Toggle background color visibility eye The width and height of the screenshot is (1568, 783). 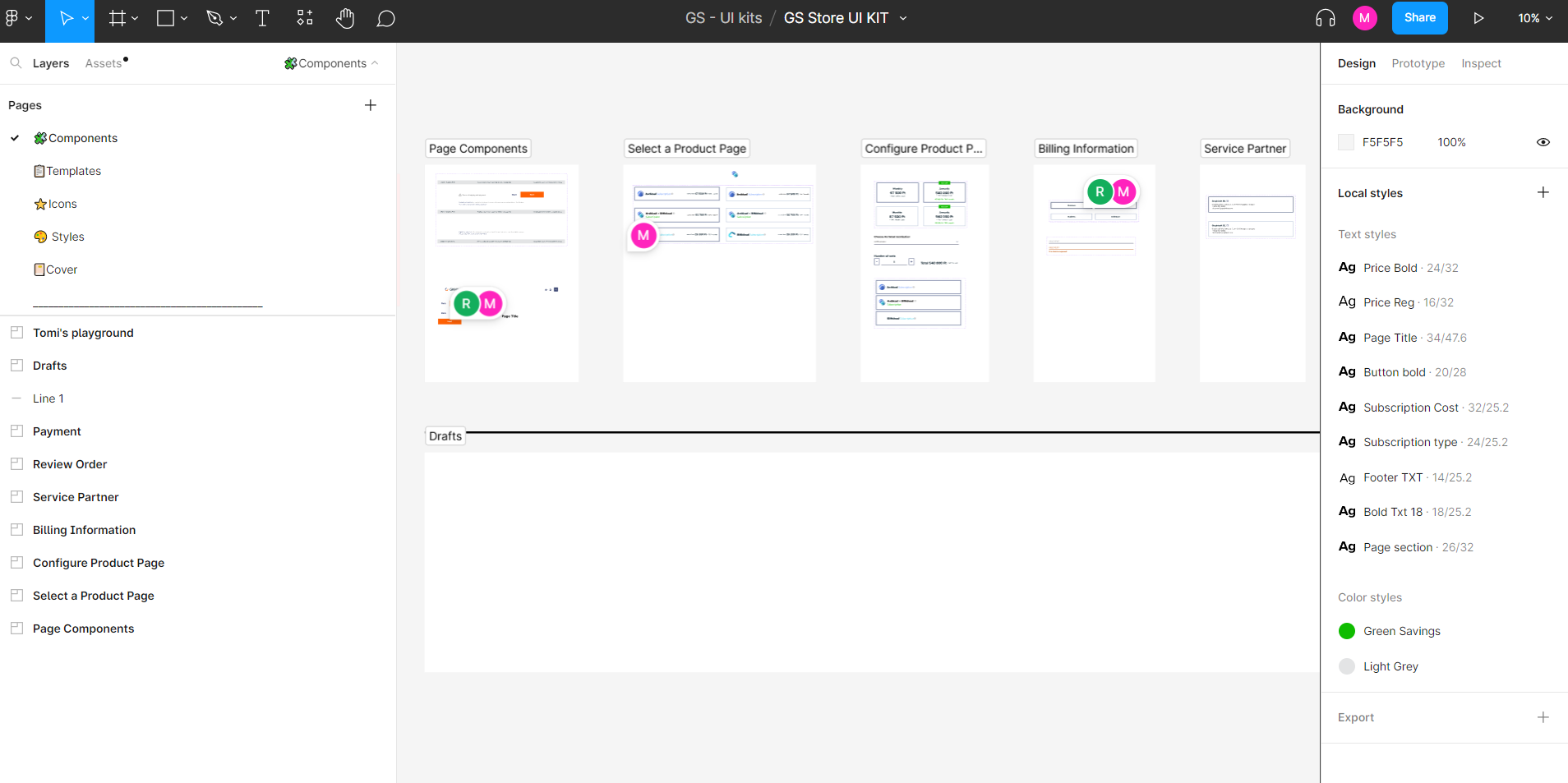[1543, 142]
